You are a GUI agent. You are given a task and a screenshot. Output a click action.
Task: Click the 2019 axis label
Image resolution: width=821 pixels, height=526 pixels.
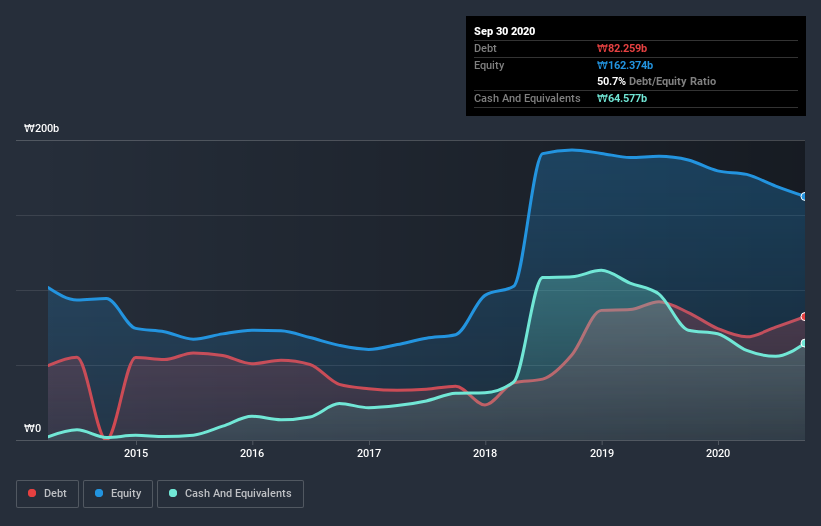point(602,453)
